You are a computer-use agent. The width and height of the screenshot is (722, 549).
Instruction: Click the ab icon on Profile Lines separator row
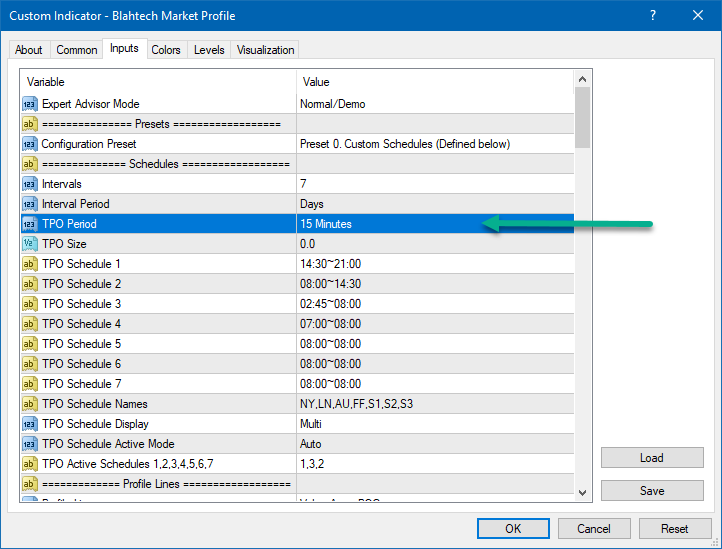29,484
